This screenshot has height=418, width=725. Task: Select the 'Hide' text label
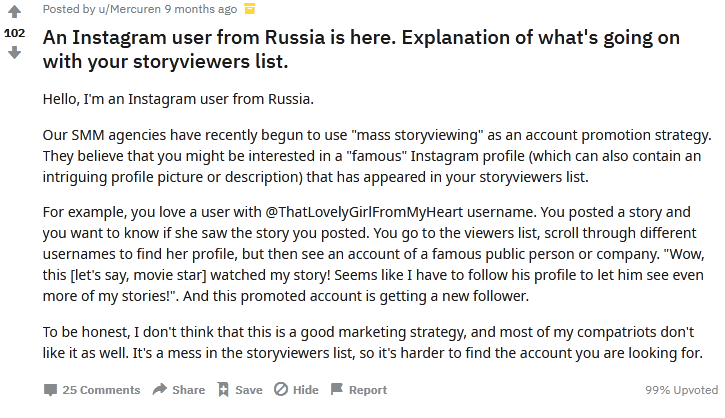306,390
